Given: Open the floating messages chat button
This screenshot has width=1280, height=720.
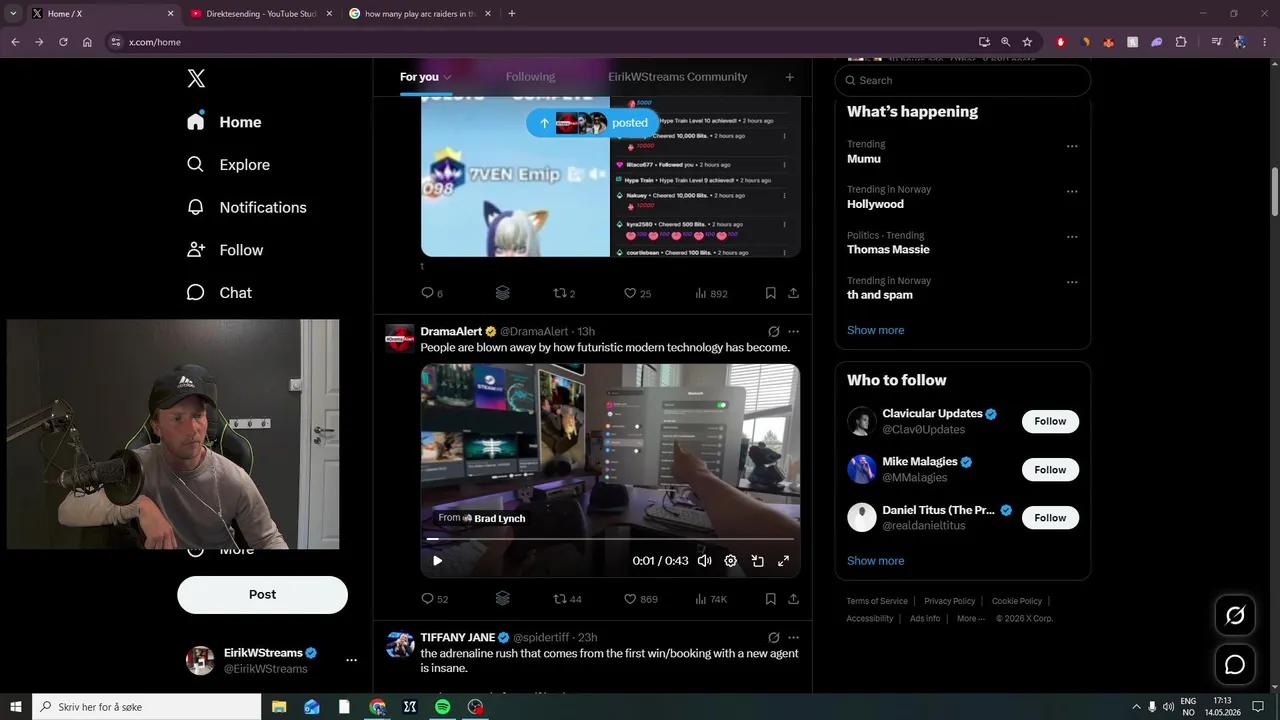Looking at the screenshot, I should coord(1235,664).
